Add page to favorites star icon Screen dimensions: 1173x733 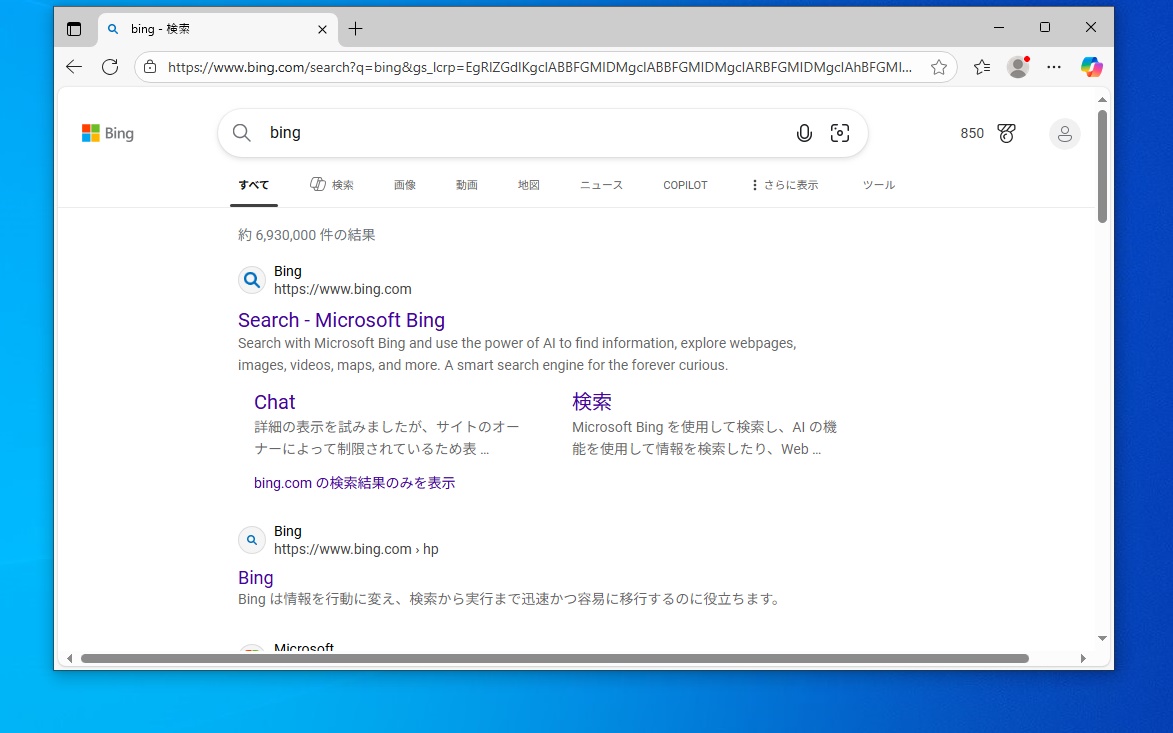point(939,67)
